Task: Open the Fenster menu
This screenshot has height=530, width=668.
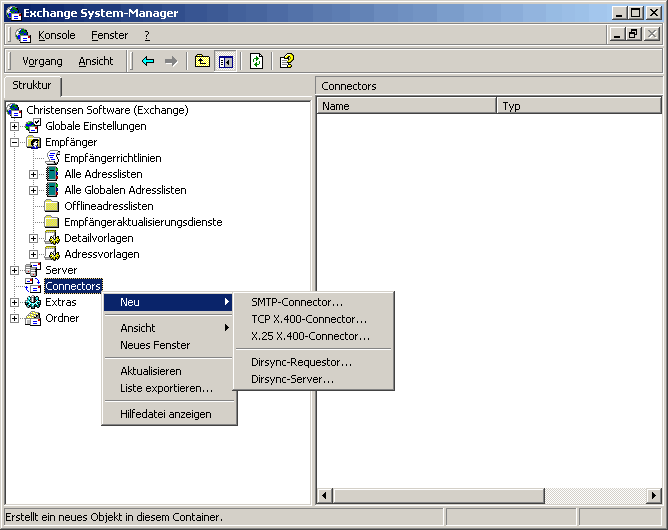Action: (x=109, y=35)
